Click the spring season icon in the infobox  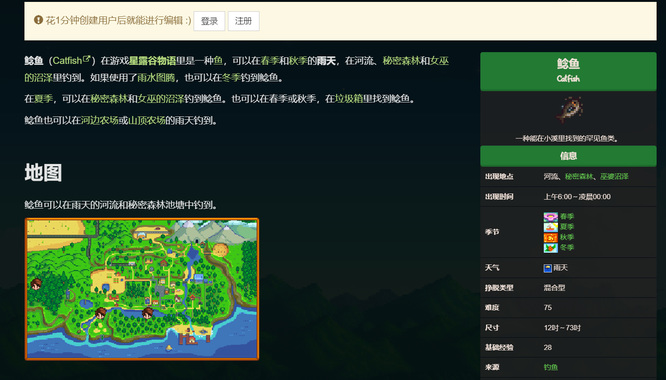click(550, 217)
